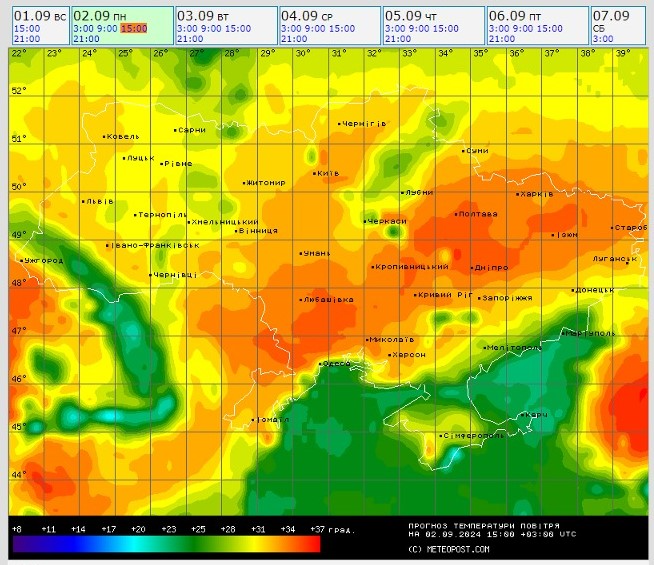Choose 3:00 time under 02.09 пн
This screenshot has width=654, height=565.
83,28
